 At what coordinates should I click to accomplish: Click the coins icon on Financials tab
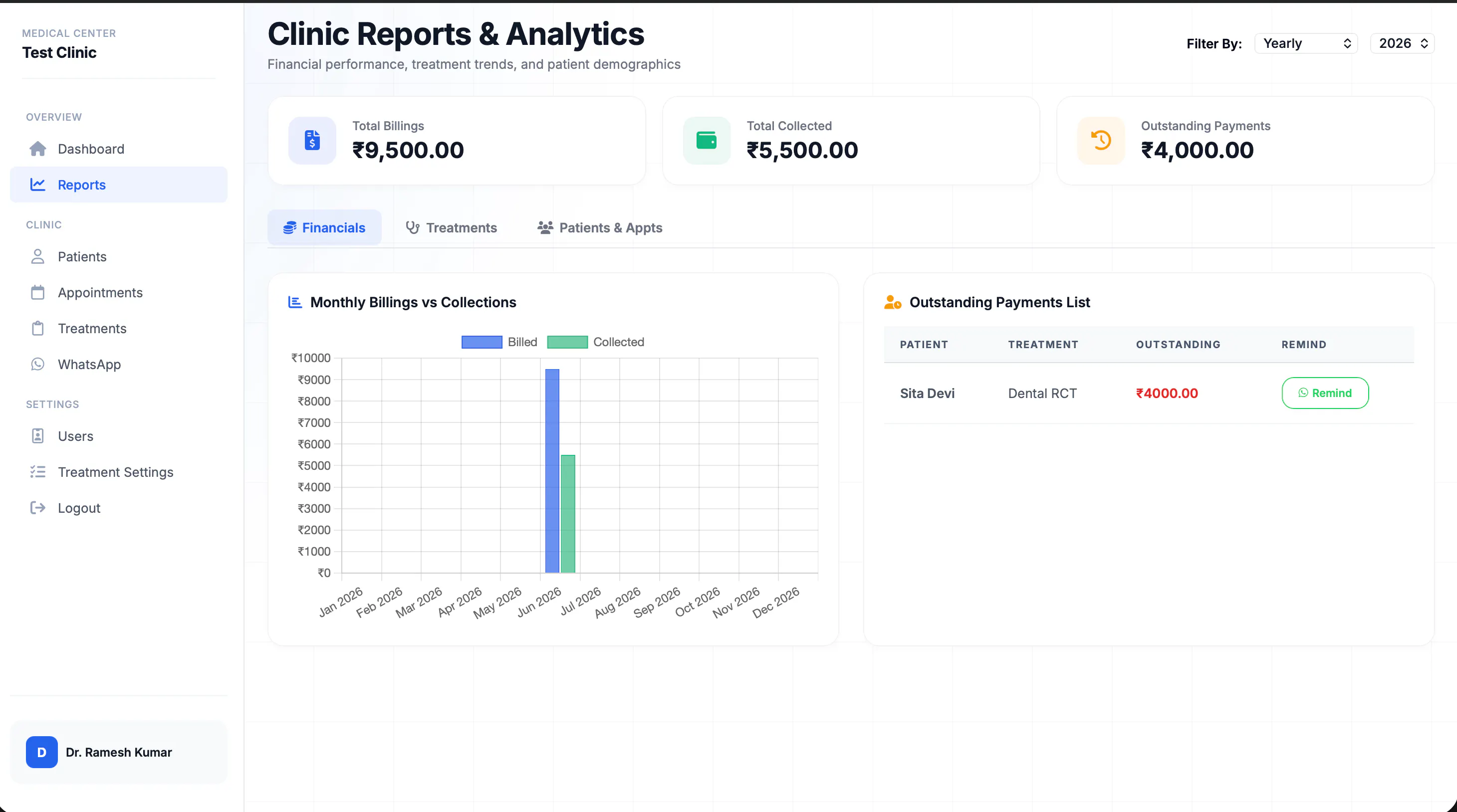[289, 228]
